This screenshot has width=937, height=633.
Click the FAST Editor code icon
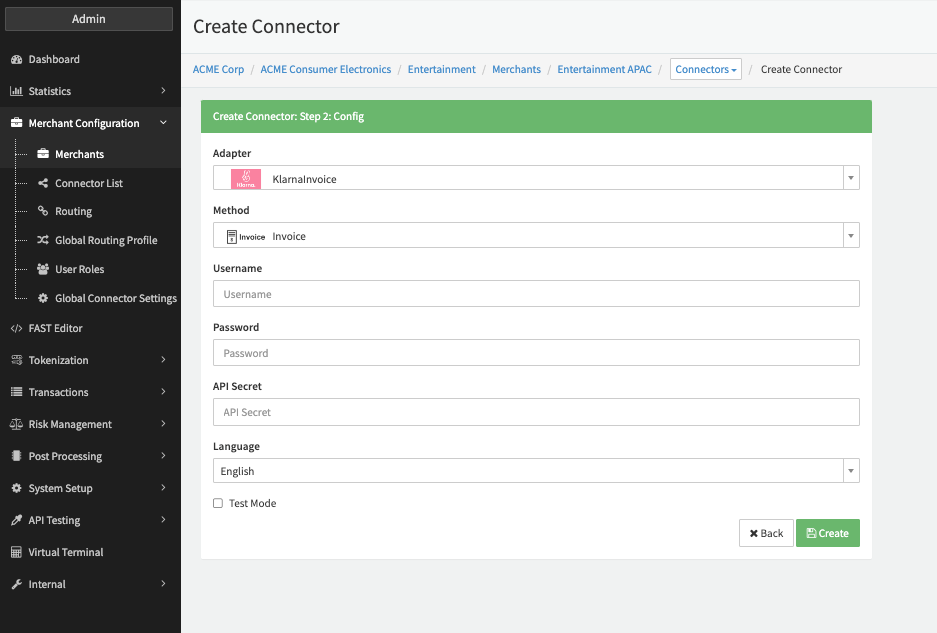[x=16, y=328]
